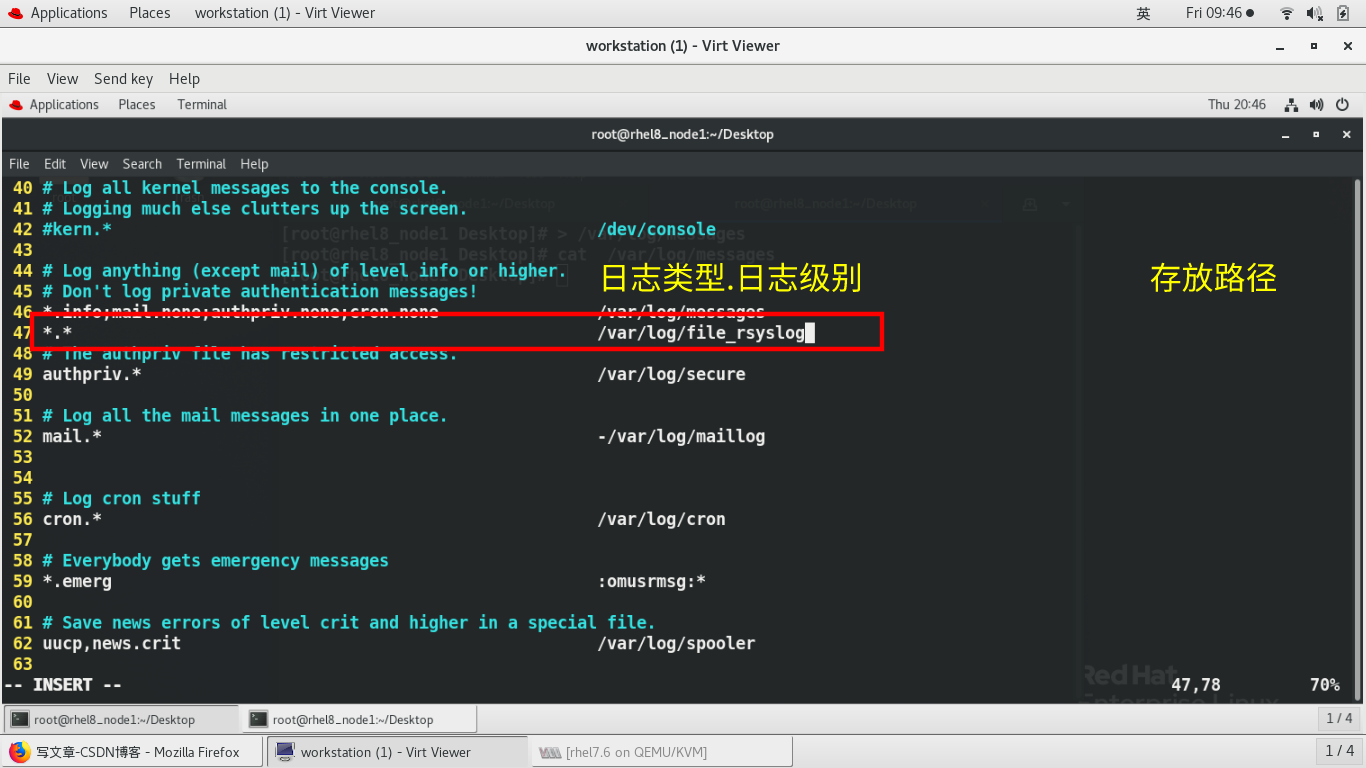Open the terminal Edit menu
The height and width of the screenshot is (768, 1366).
(55, 164)
